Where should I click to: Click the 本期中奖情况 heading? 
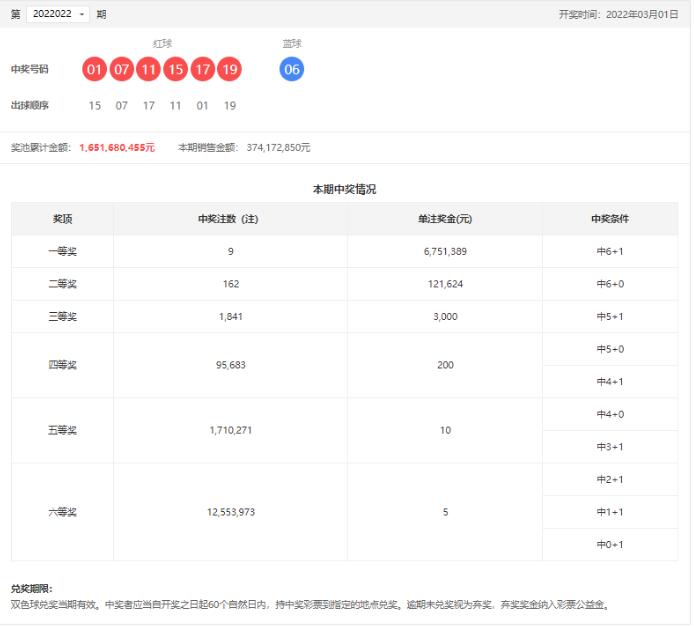(x=344, y=189)
